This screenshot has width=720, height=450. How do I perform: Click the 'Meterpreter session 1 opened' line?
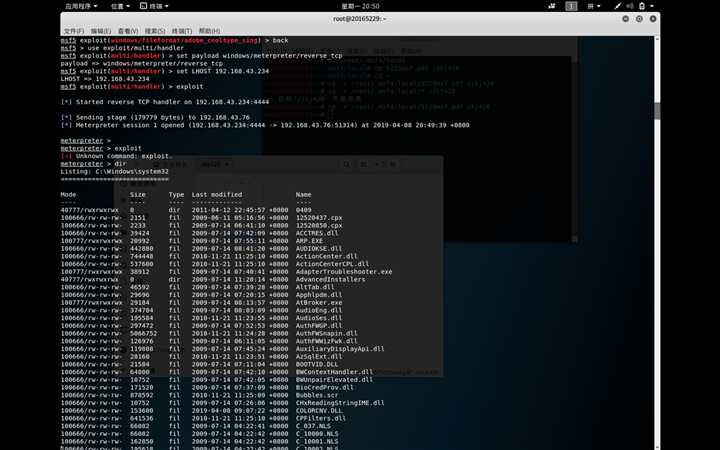pyautogui.click(x=265, y=125)
